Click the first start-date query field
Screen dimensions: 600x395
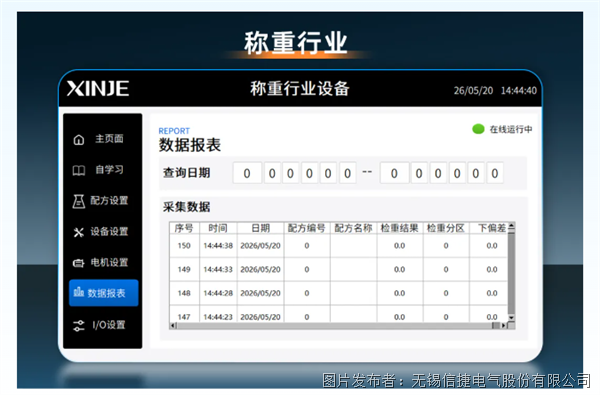tap(247, 173)
